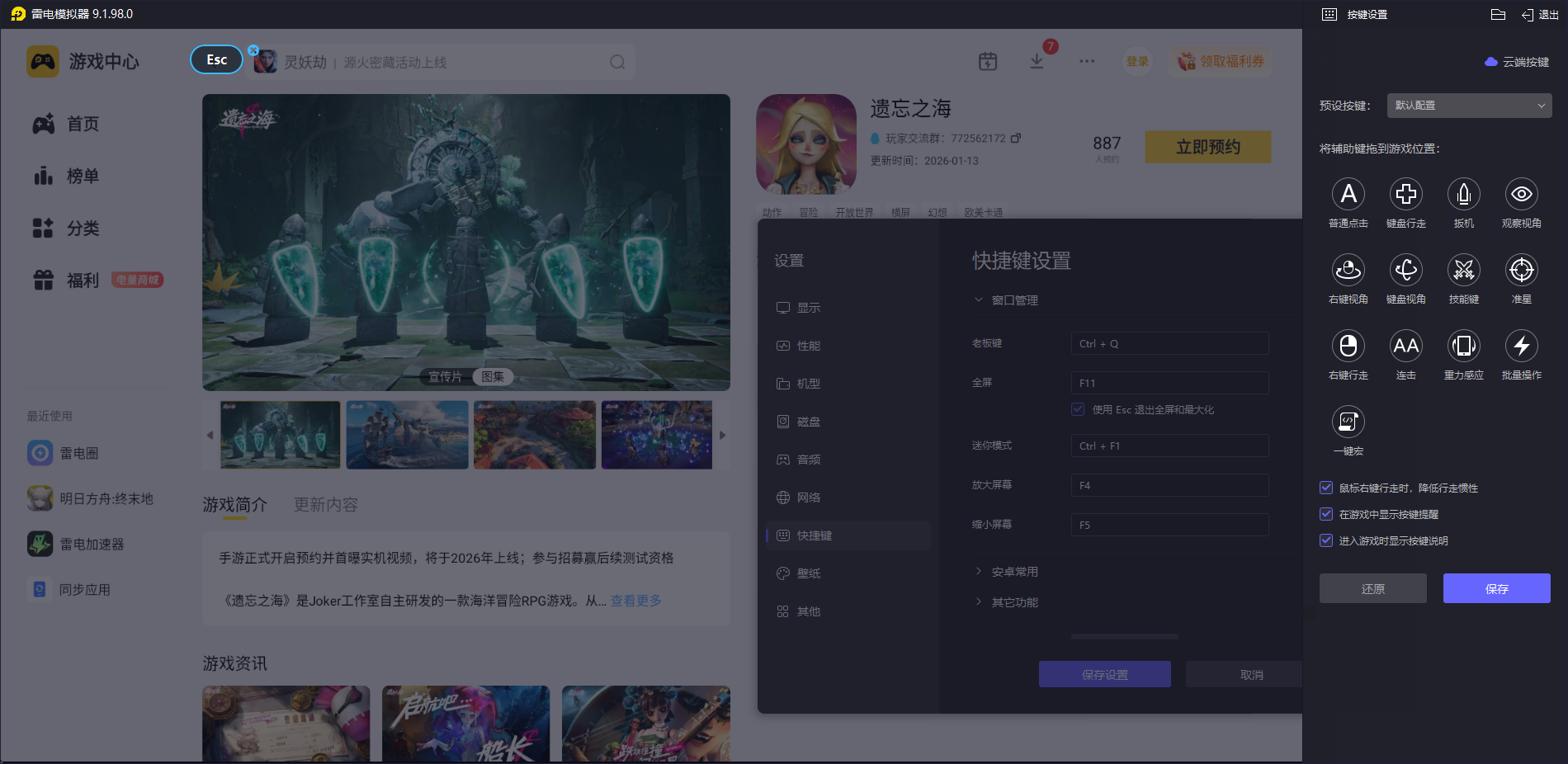The width and height of the screenshot is (1568, 764).
Task: Click the 登录 login button
Action: (1137, 61)
